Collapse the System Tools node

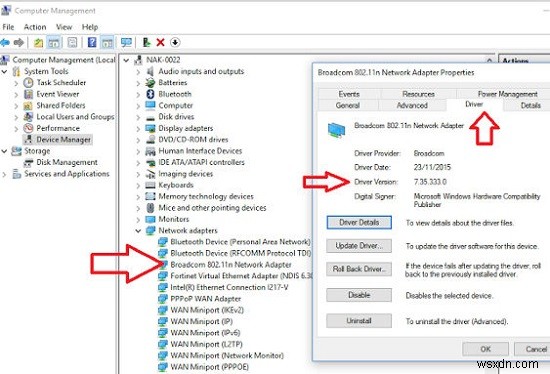click(5, 72)
